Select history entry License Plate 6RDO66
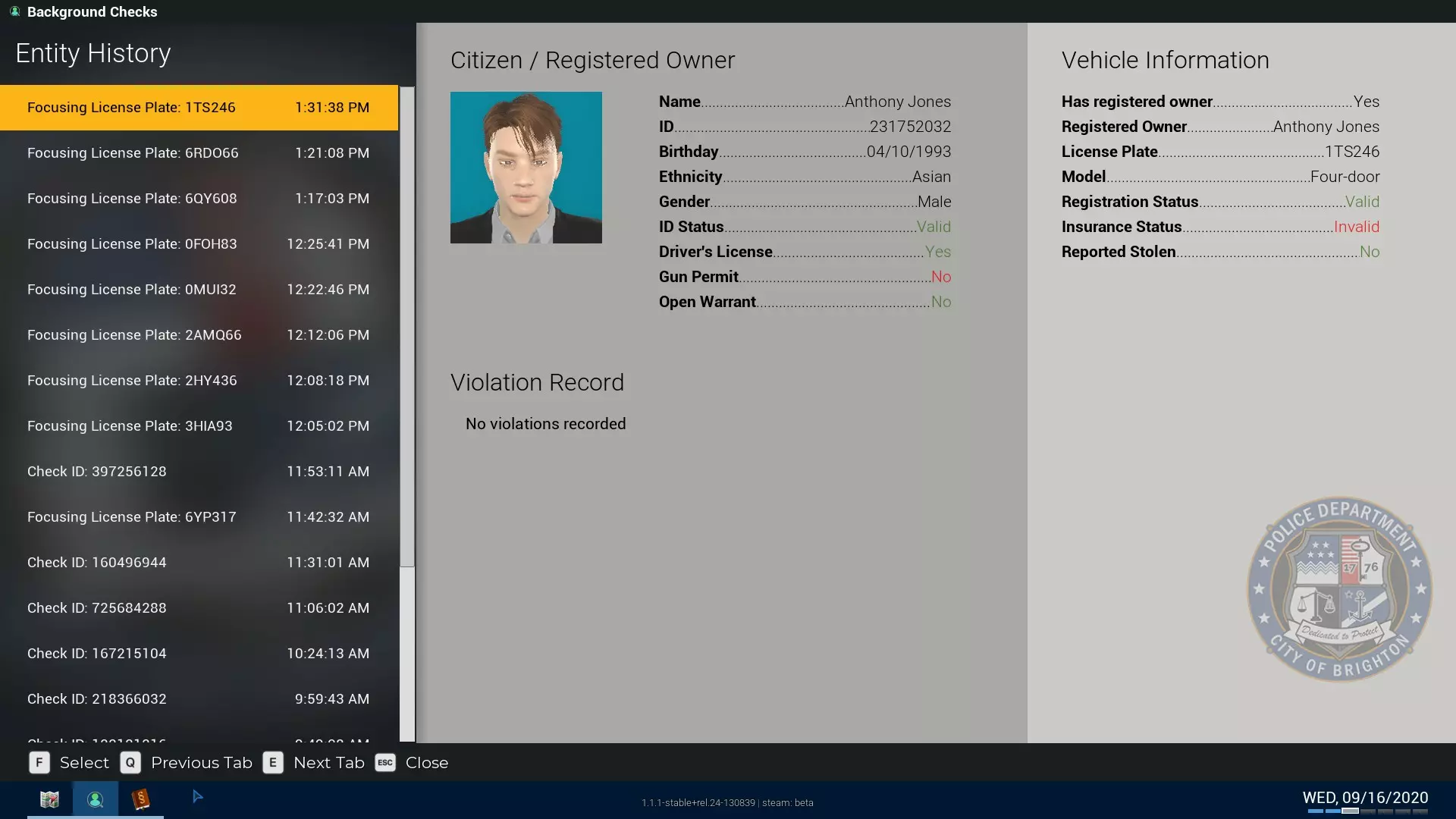This screenshot has height=819, width=1456. point(199,153)
